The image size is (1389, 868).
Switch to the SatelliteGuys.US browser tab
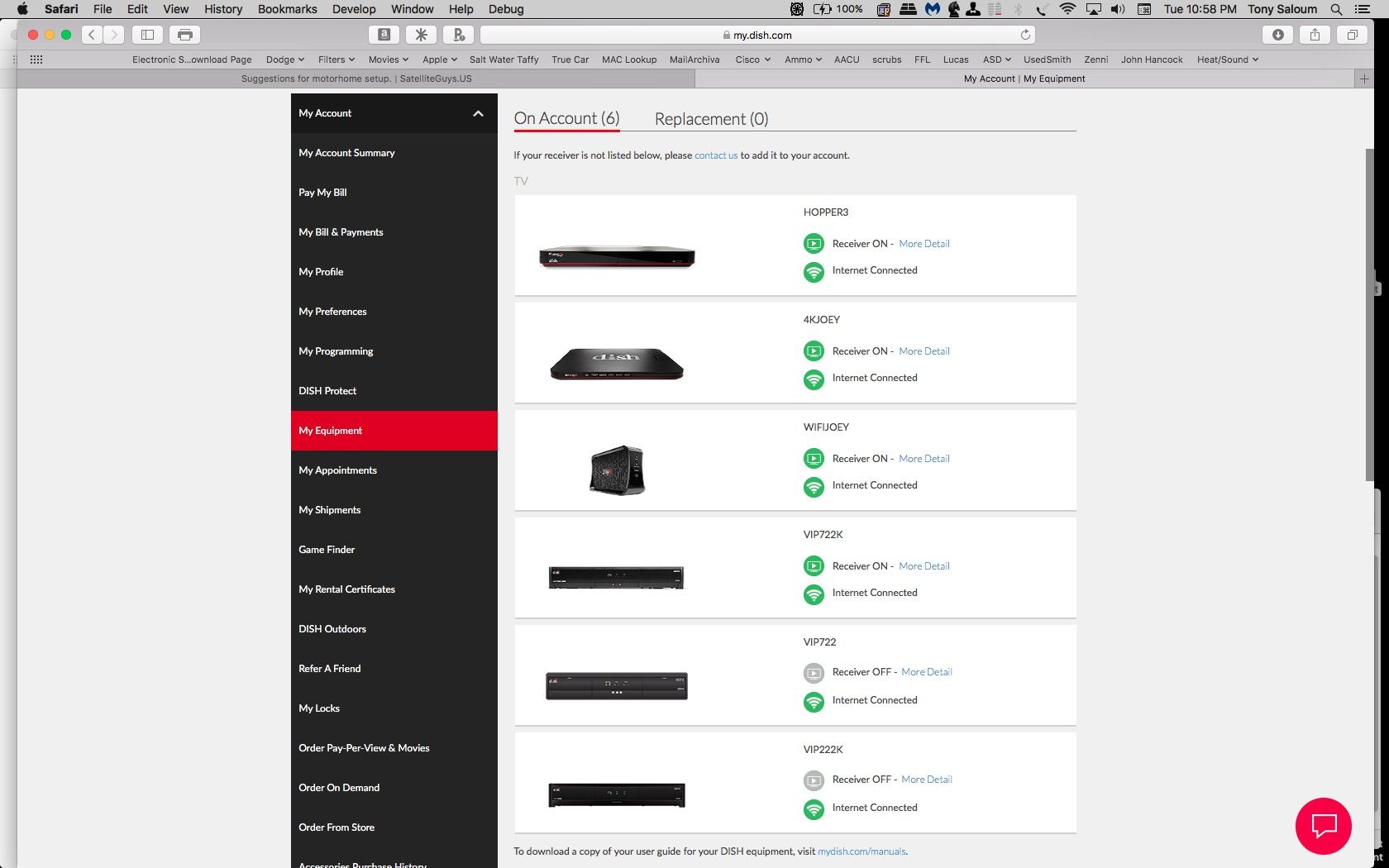(356, 79)
